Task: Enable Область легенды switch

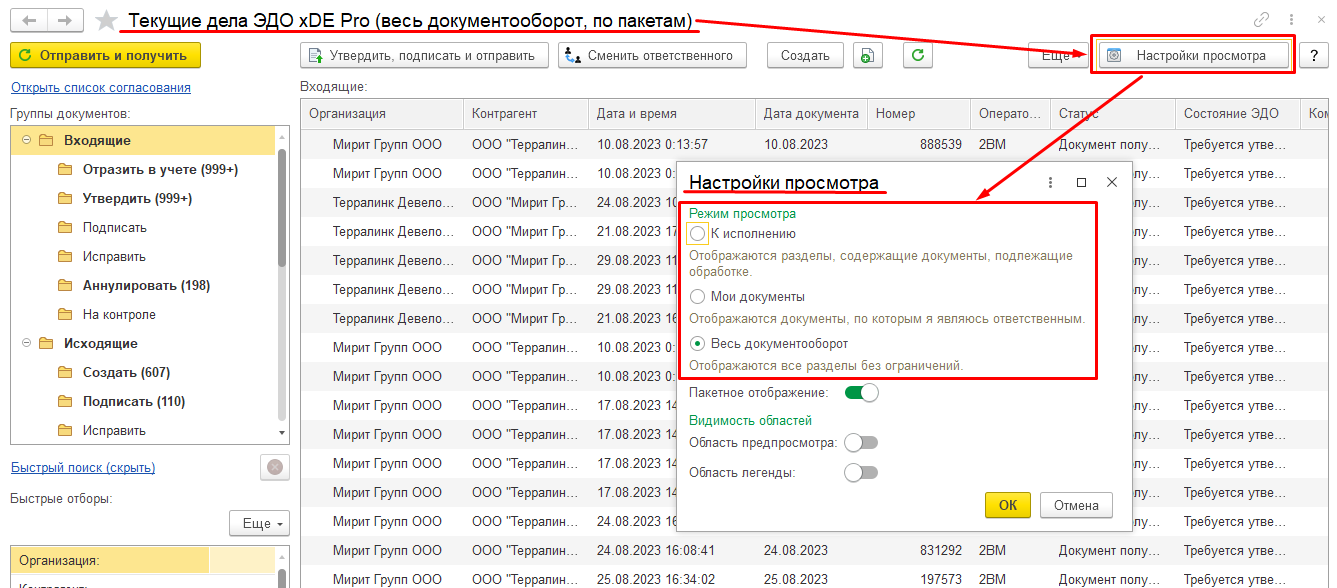Action: point(861,472)
